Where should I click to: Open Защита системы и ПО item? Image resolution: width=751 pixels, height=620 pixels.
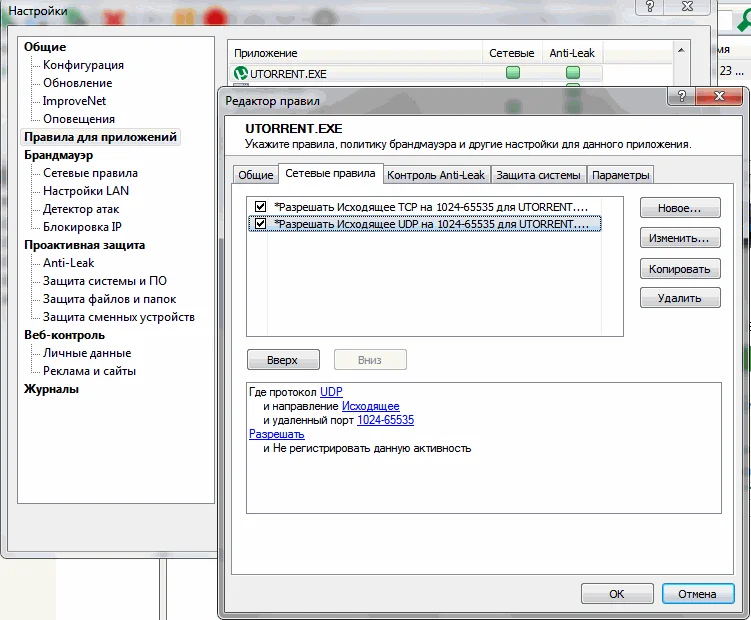(105, 281)
